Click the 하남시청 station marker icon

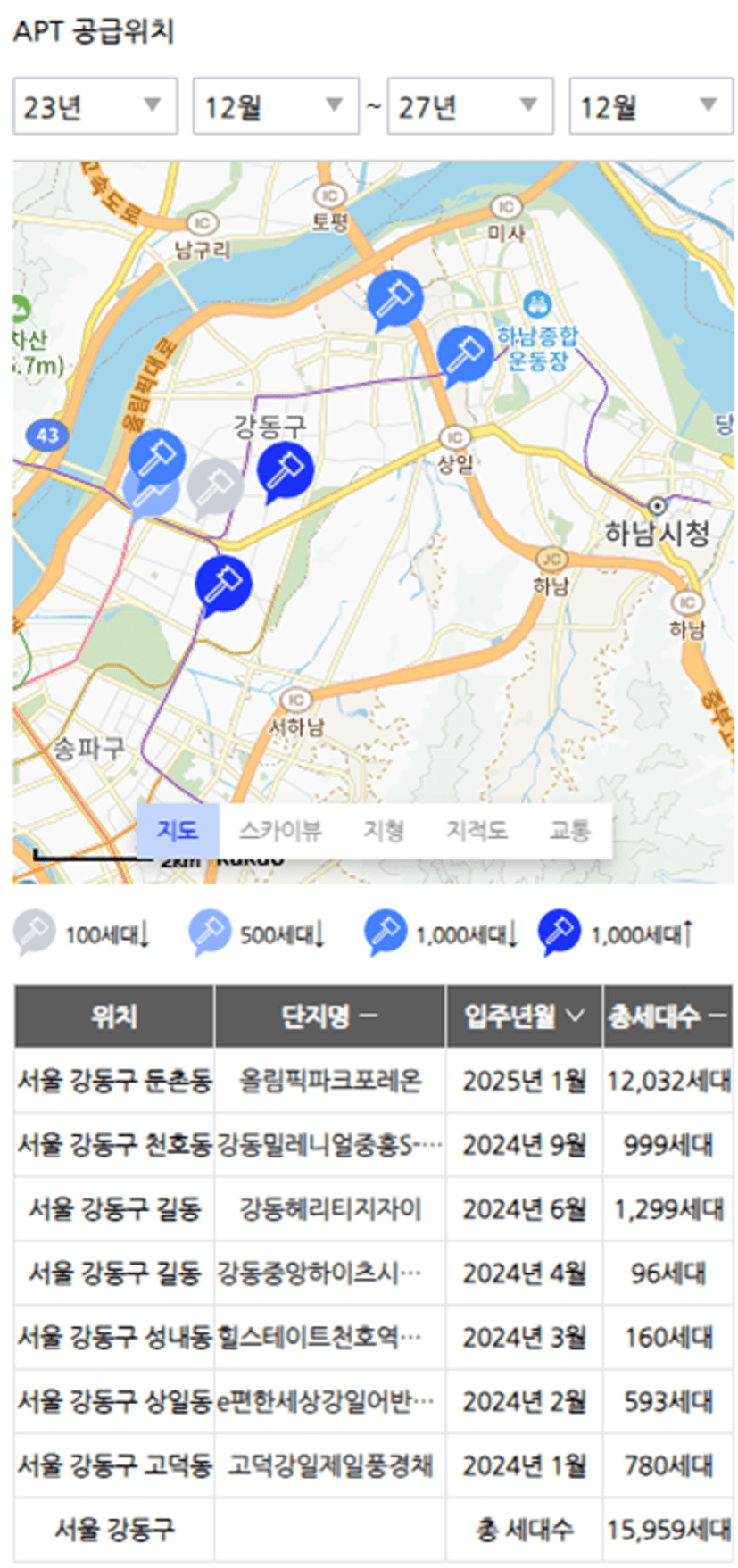[658, 506]
